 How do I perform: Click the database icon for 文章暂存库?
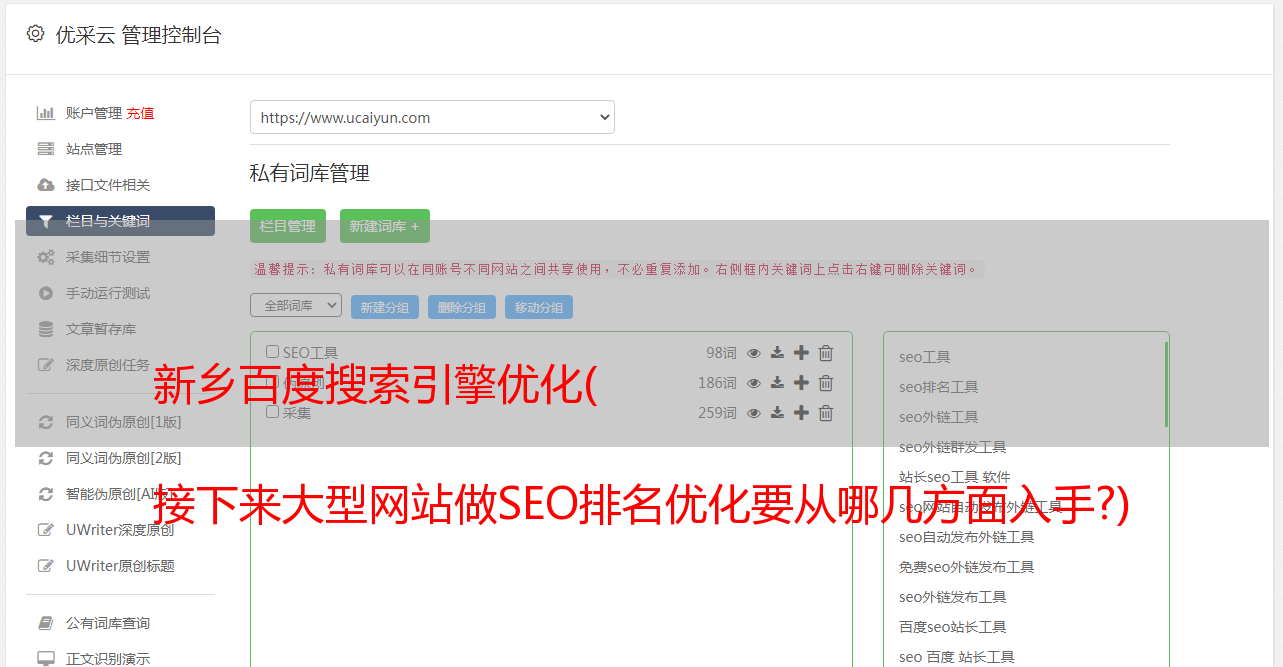[45, 329]
